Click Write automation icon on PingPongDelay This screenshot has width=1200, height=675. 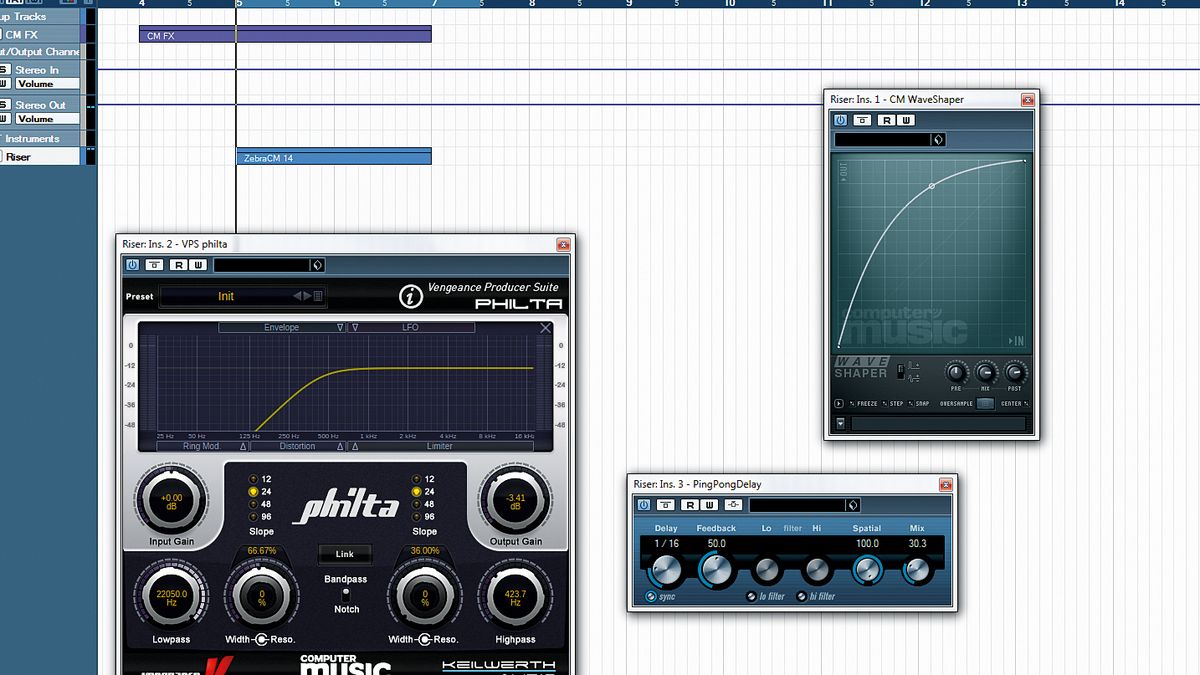(709, 504)
